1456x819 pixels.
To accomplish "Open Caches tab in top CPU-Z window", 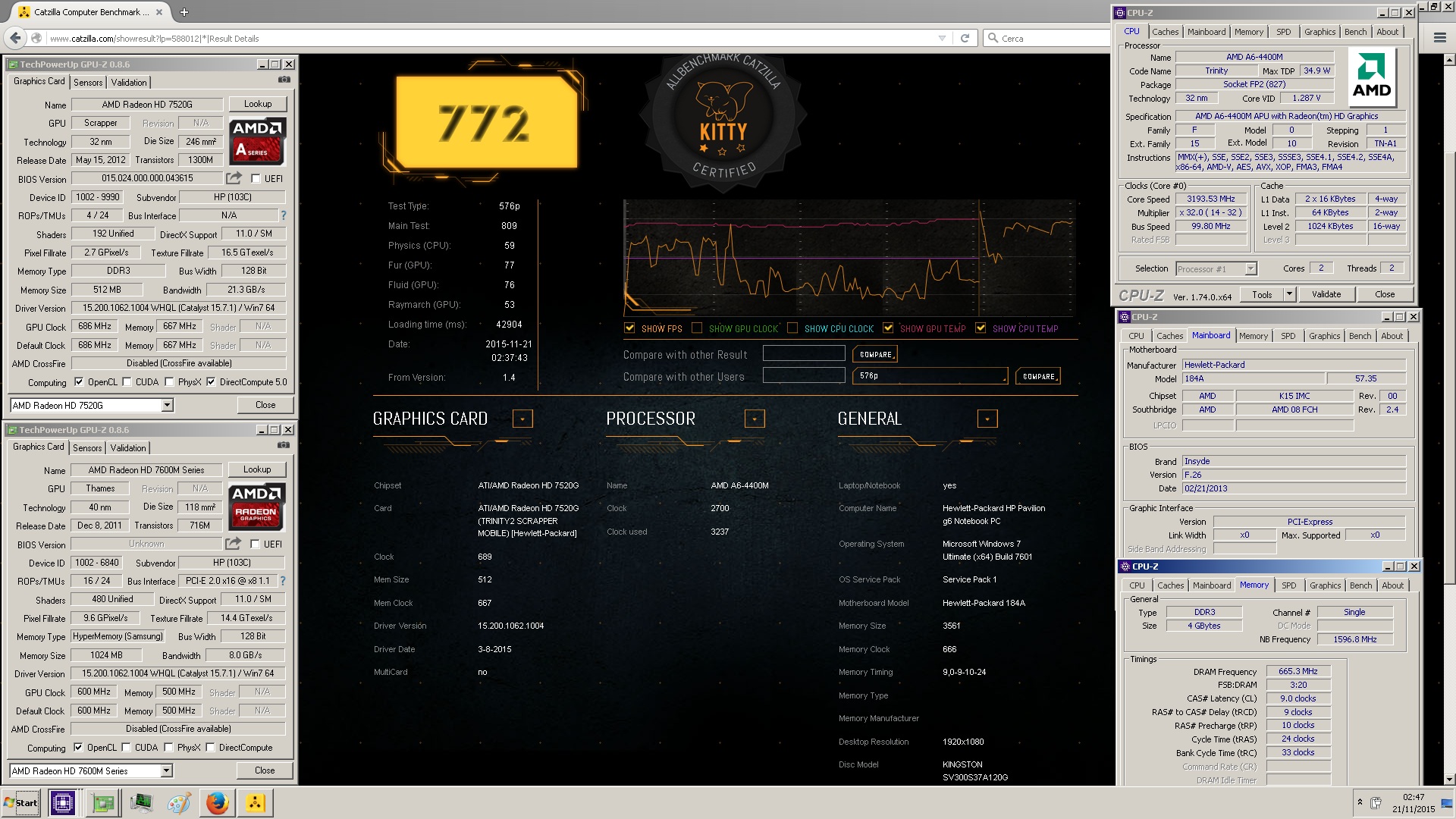I will [1165, 32].
